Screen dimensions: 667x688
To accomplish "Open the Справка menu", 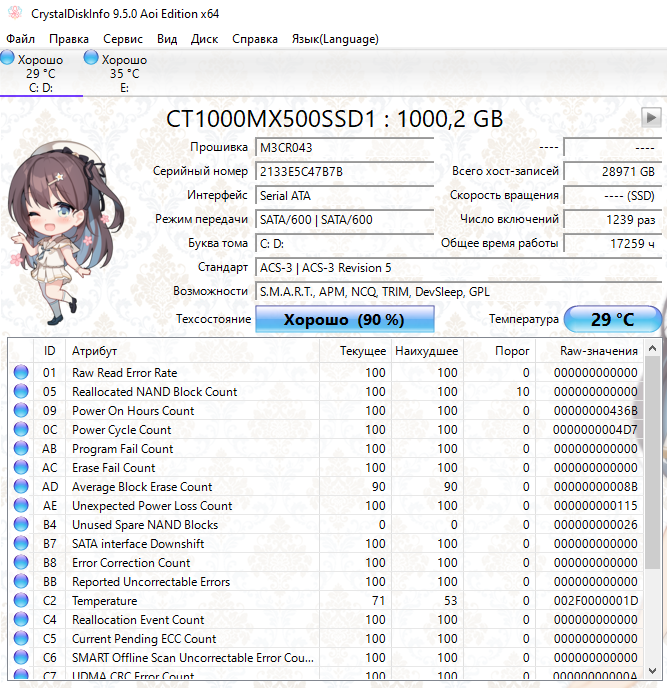I will 255,39.
